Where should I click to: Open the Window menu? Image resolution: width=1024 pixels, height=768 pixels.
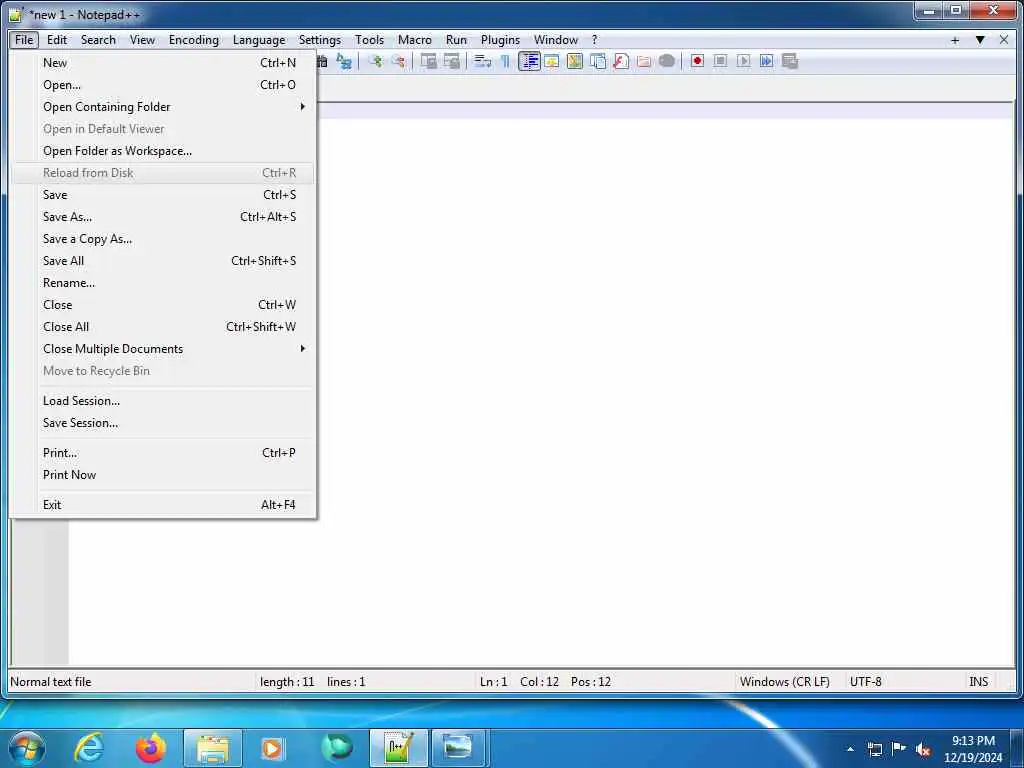coord(556,40)
